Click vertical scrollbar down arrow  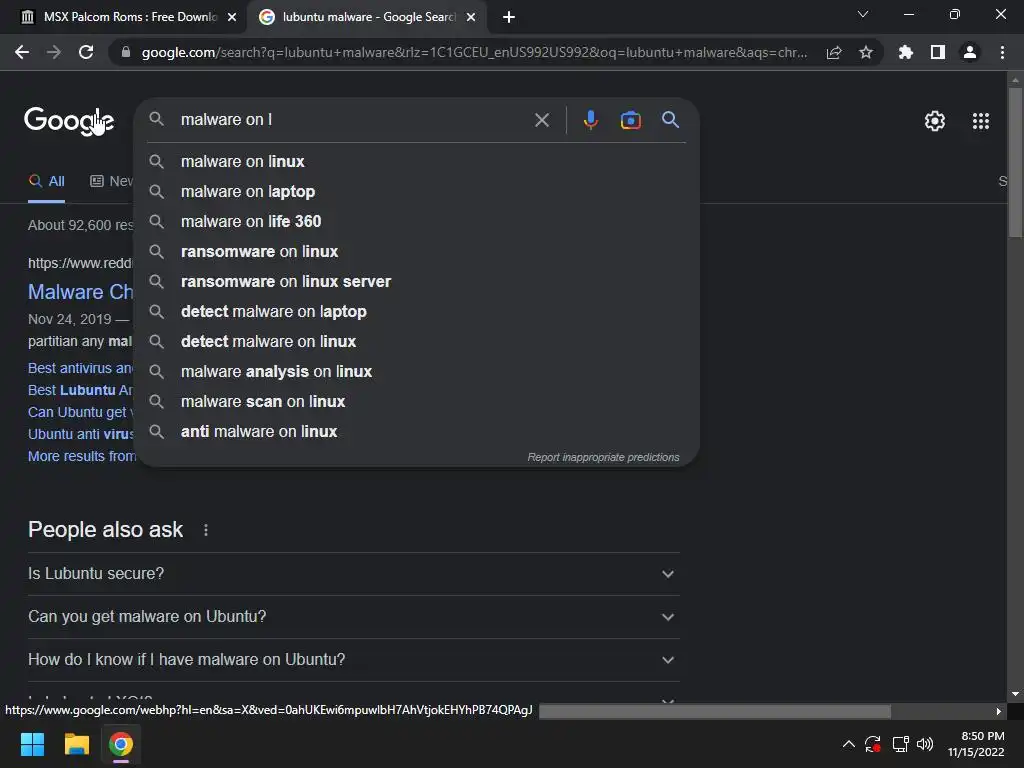[x=1015, y=694]
